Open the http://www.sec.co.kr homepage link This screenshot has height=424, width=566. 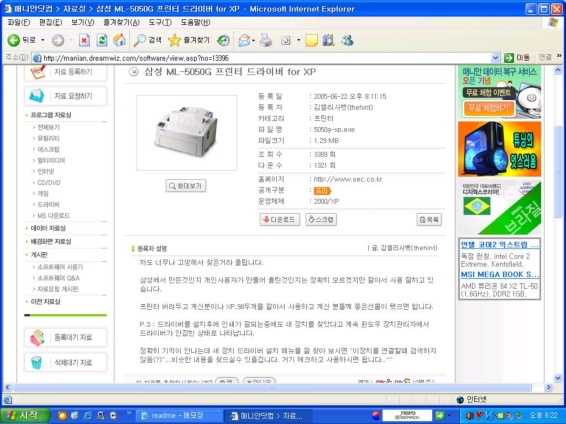point(348,179)
